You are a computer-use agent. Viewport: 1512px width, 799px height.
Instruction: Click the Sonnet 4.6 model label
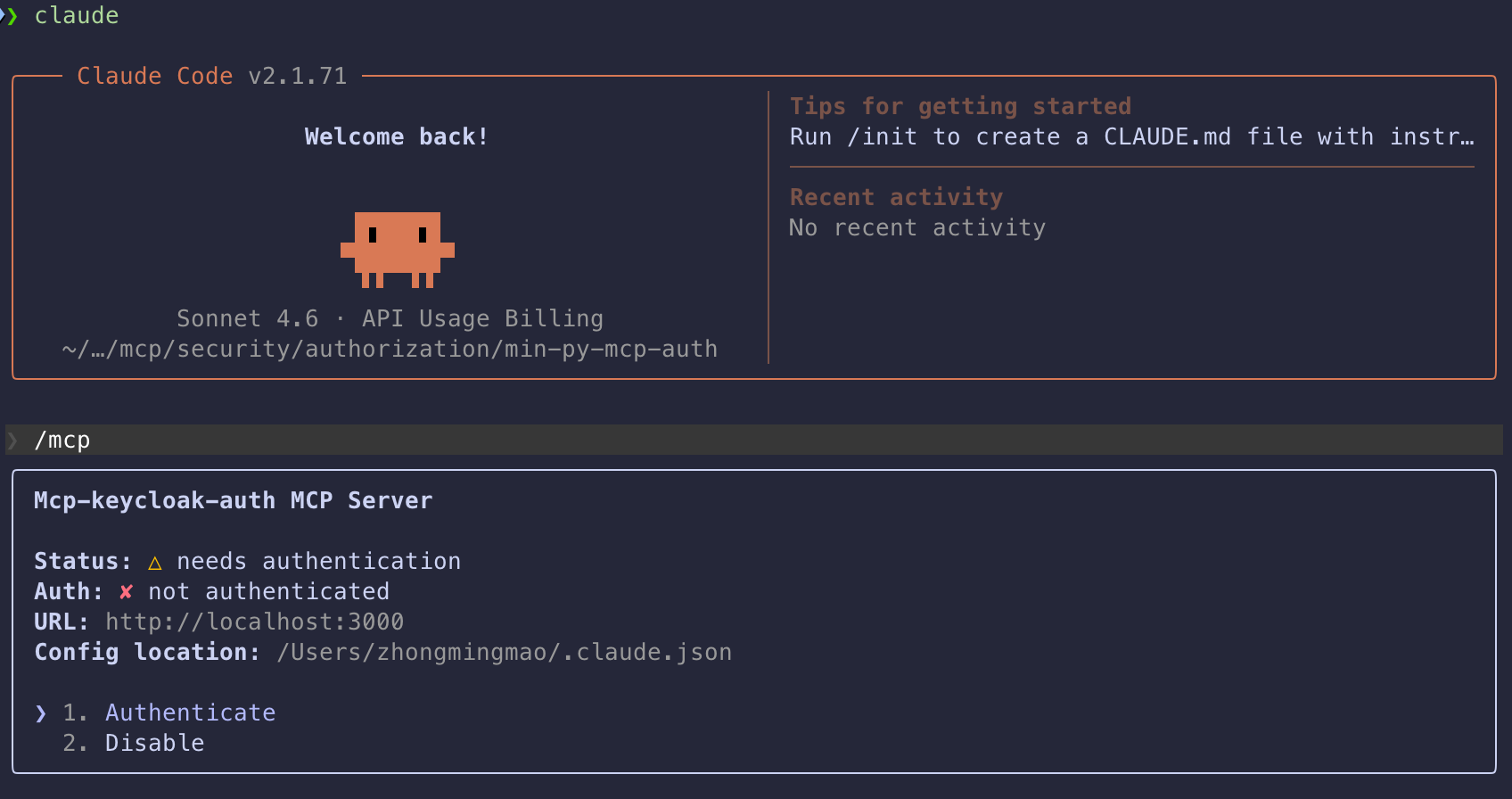click(x=247, y=319)
